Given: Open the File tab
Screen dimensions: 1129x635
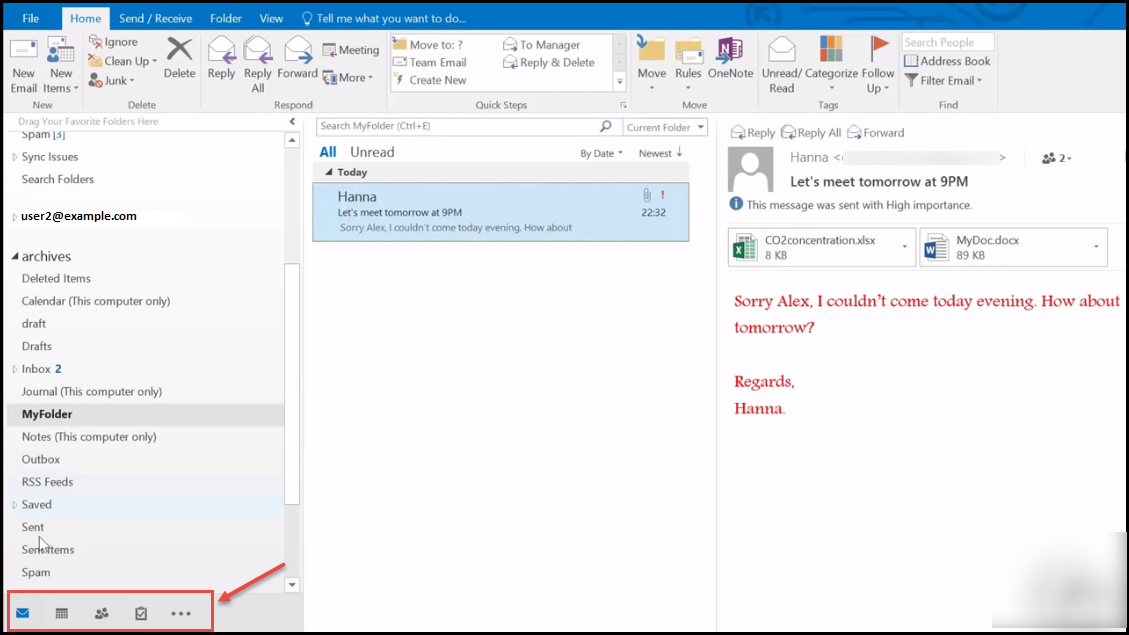Looking at the screenshot, I should point(30,18).
